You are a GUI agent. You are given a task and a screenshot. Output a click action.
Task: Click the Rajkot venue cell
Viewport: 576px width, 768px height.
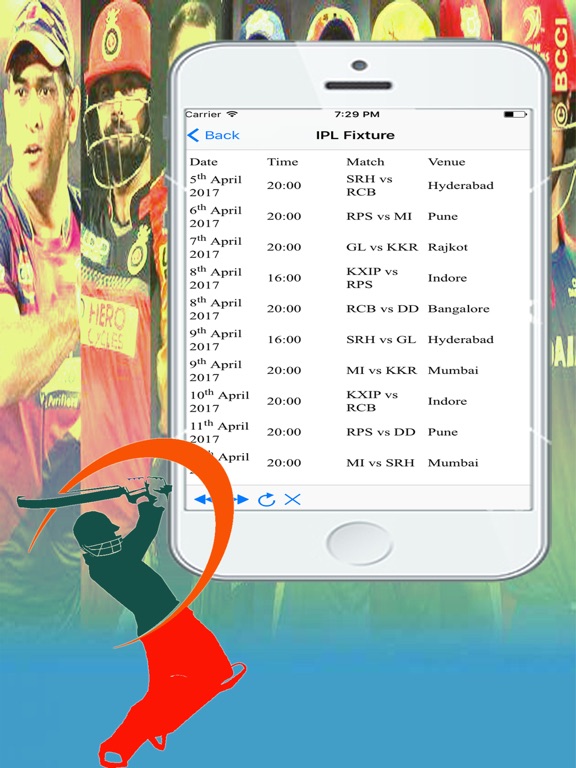pyautogui.click(x=448, y=247)
